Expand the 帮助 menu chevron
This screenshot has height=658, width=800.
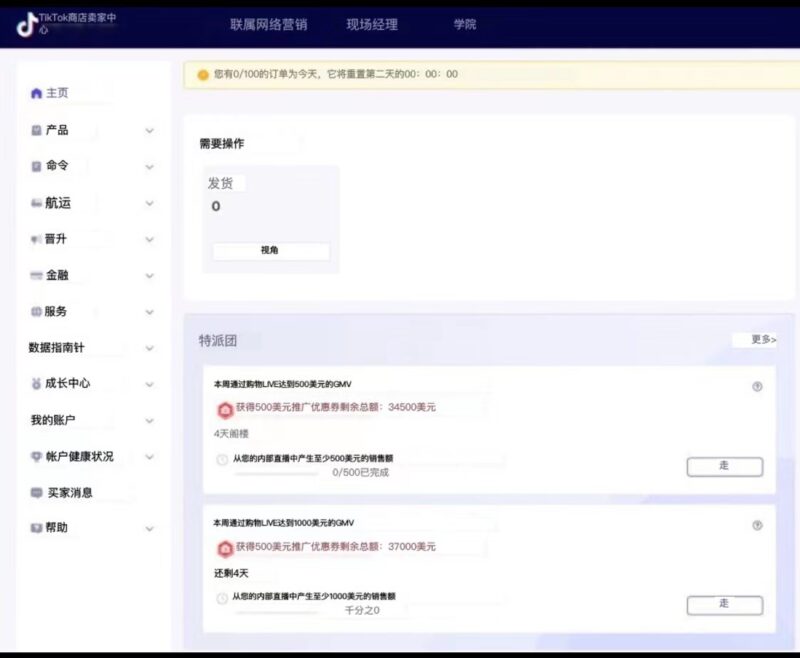149,527
